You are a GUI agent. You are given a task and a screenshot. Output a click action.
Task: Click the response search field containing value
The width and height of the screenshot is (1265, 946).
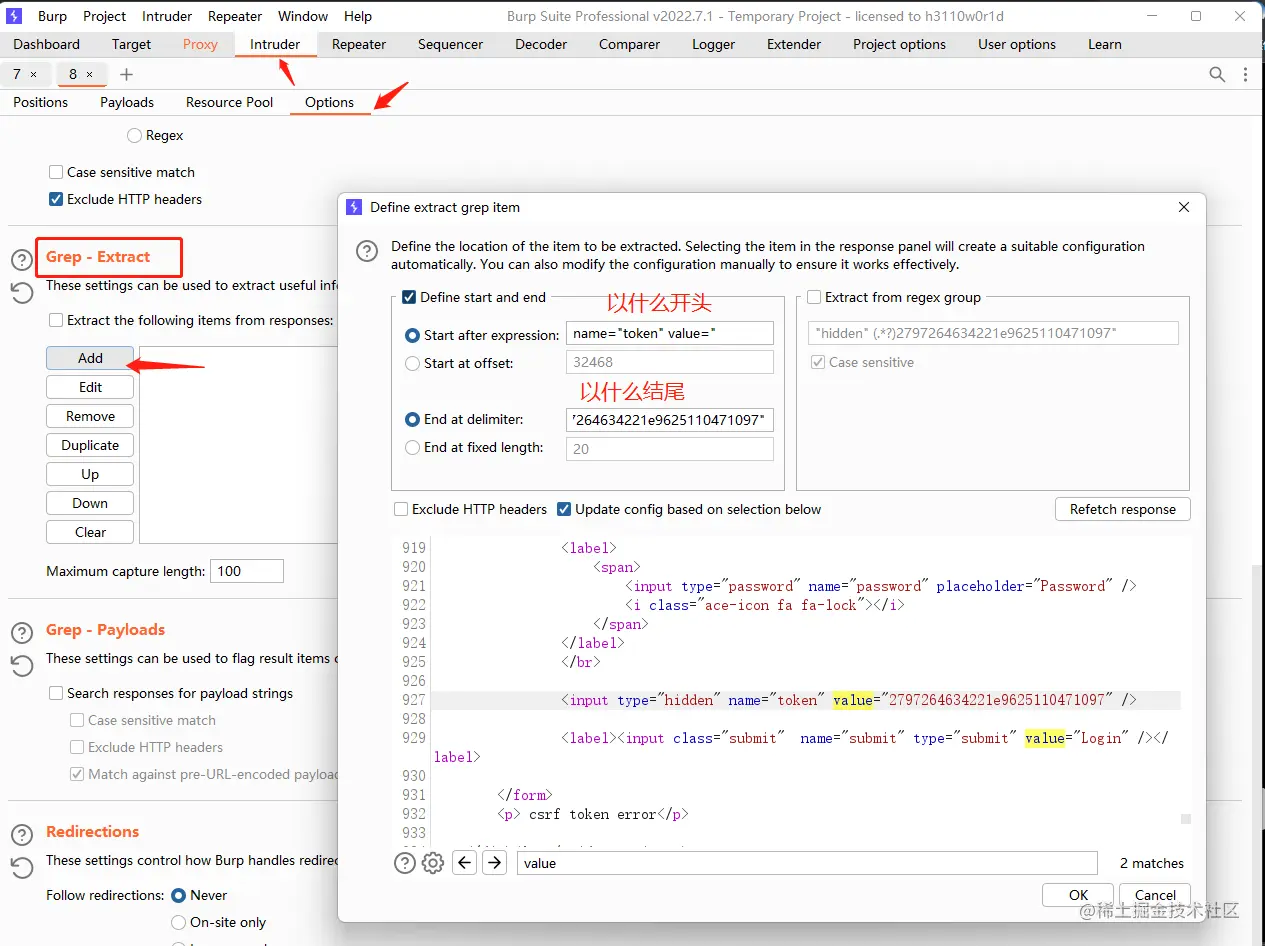[x=806, y=863]
